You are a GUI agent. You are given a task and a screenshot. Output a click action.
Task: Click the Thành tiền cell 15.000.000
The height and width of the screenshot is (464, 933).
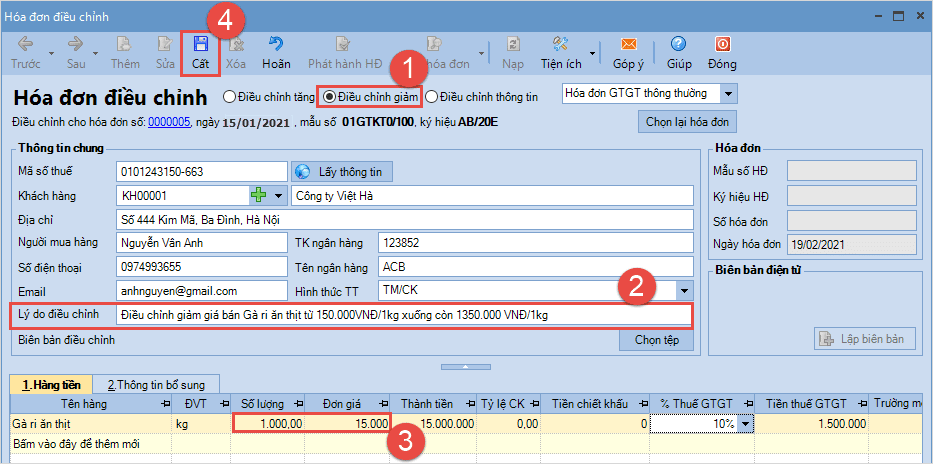click(434, 424)
